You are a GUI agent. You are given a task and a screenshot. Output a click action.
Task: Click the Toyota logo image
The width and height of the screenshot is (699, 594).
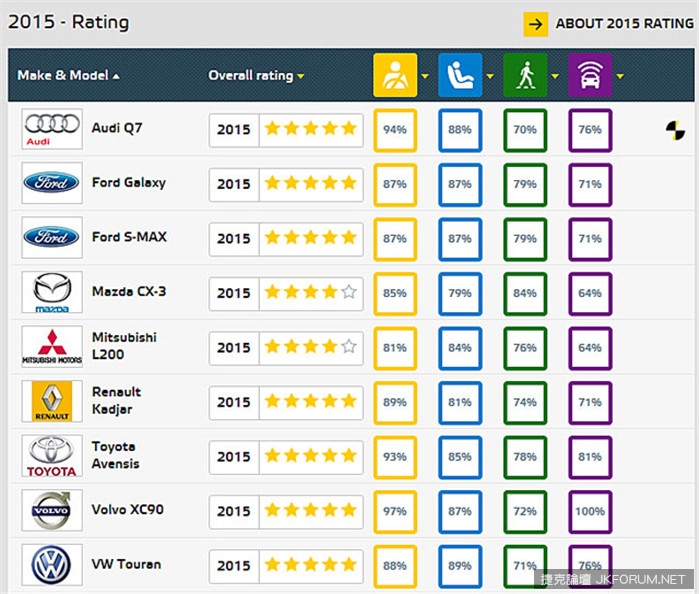[x=52, y=456]
